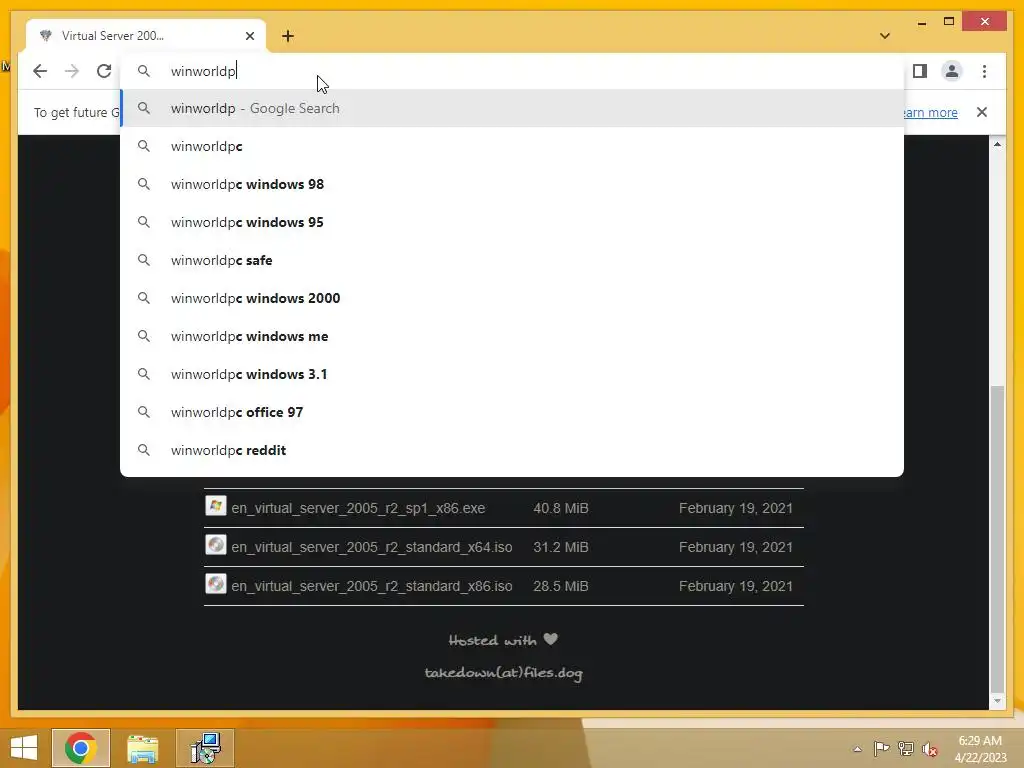Click the disc icon for standard_x86.iso
This screenshot has height=768, width=1024.
216,583
